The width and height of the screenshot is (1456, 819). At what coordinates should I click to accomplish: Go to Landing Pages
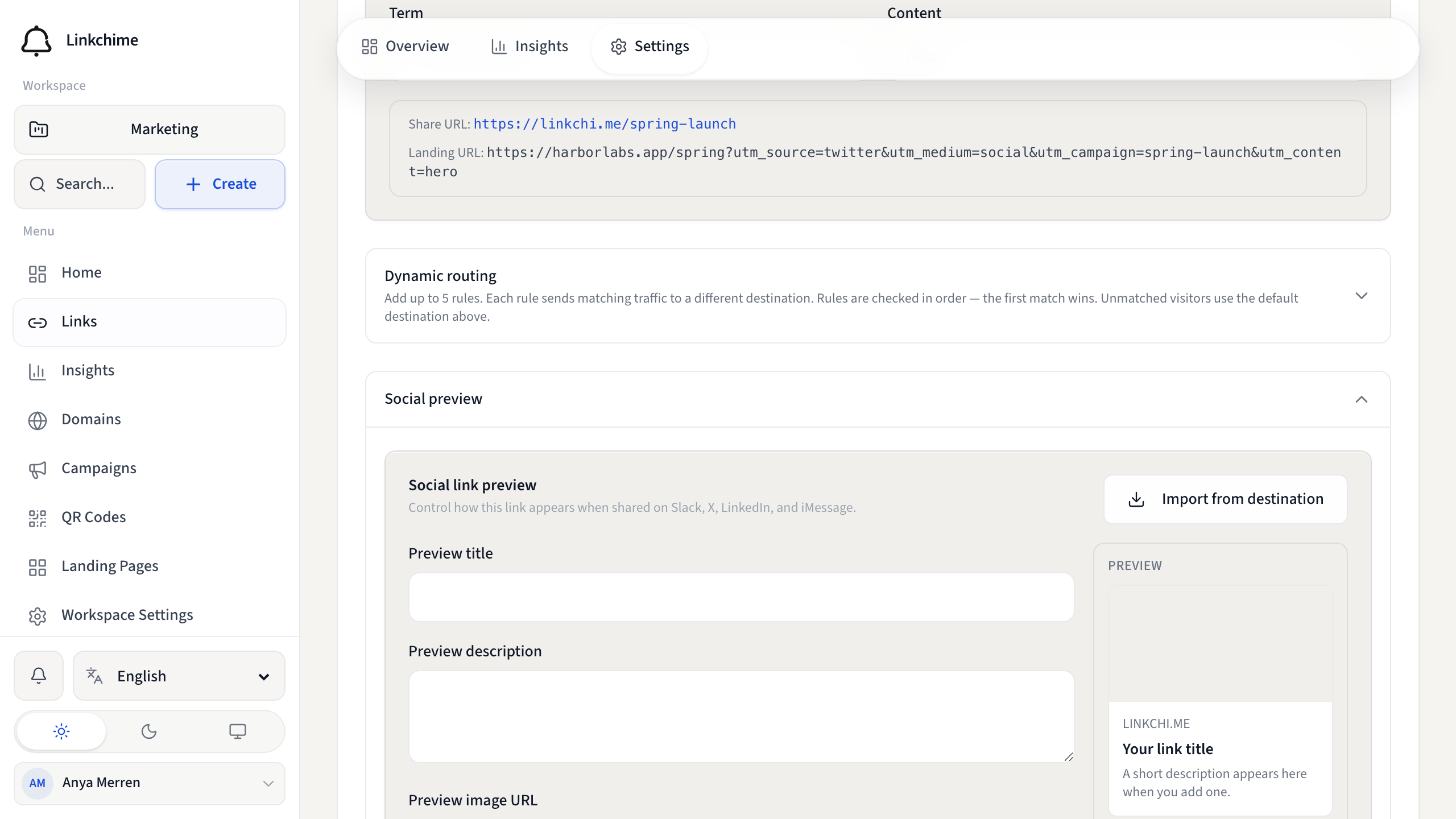pyautogui.click(x=150, y=566)
